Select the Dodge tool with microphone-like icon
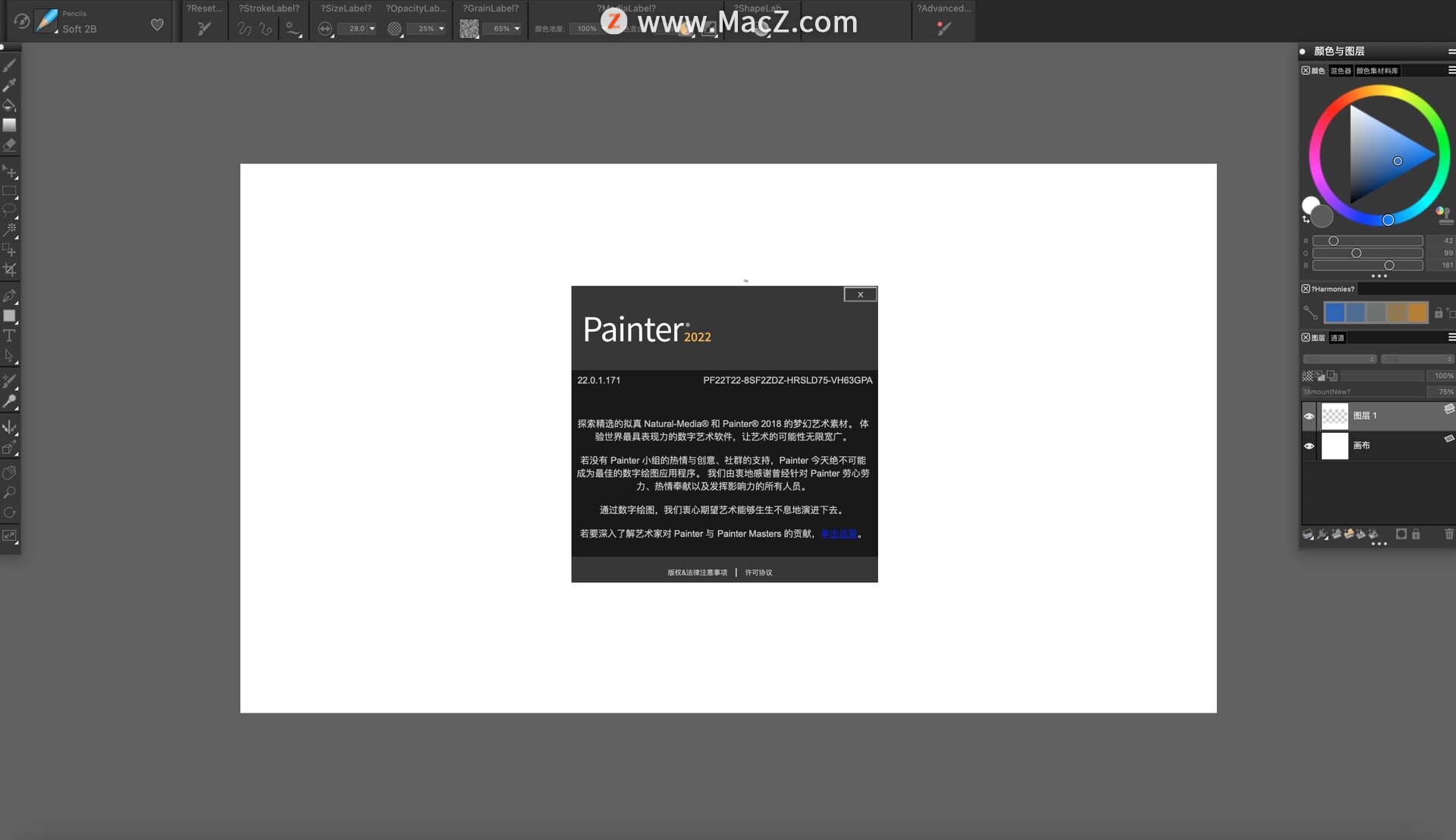Screen dimensions: 1456x840 [9, 401]
